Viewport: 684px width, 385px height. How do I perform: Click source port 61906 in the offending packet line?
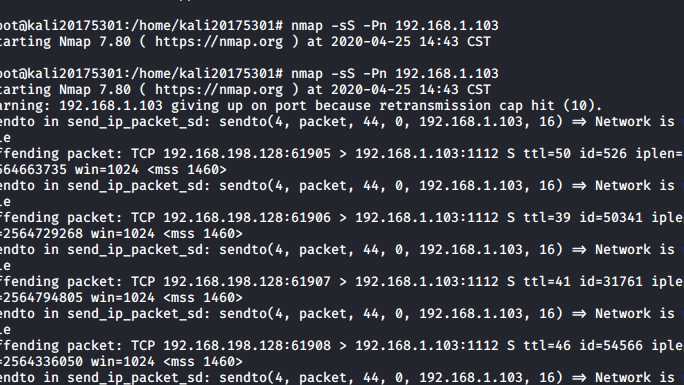point(311,218)
